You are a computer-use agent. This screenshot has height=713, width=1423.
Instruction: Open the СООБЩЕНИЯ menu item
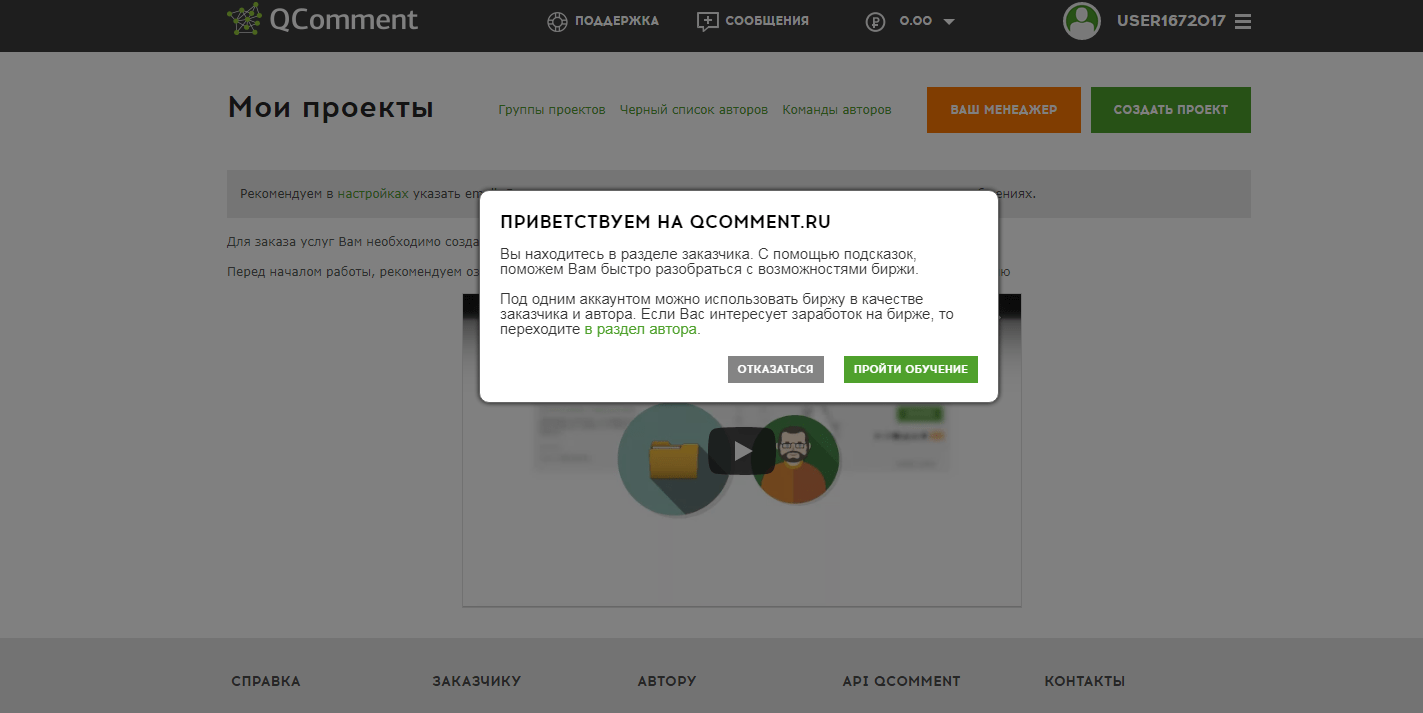(x=767, y=21)
